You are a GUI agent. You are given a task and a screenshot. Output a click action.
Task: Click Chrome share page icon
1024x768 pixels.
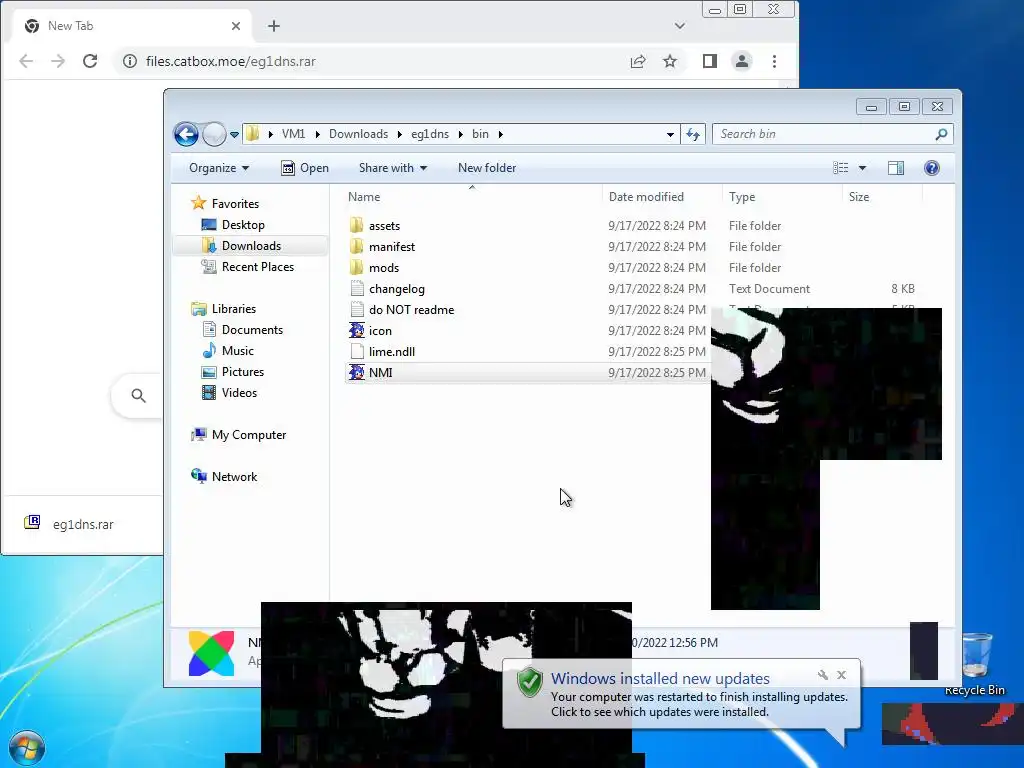click(638, 61)
